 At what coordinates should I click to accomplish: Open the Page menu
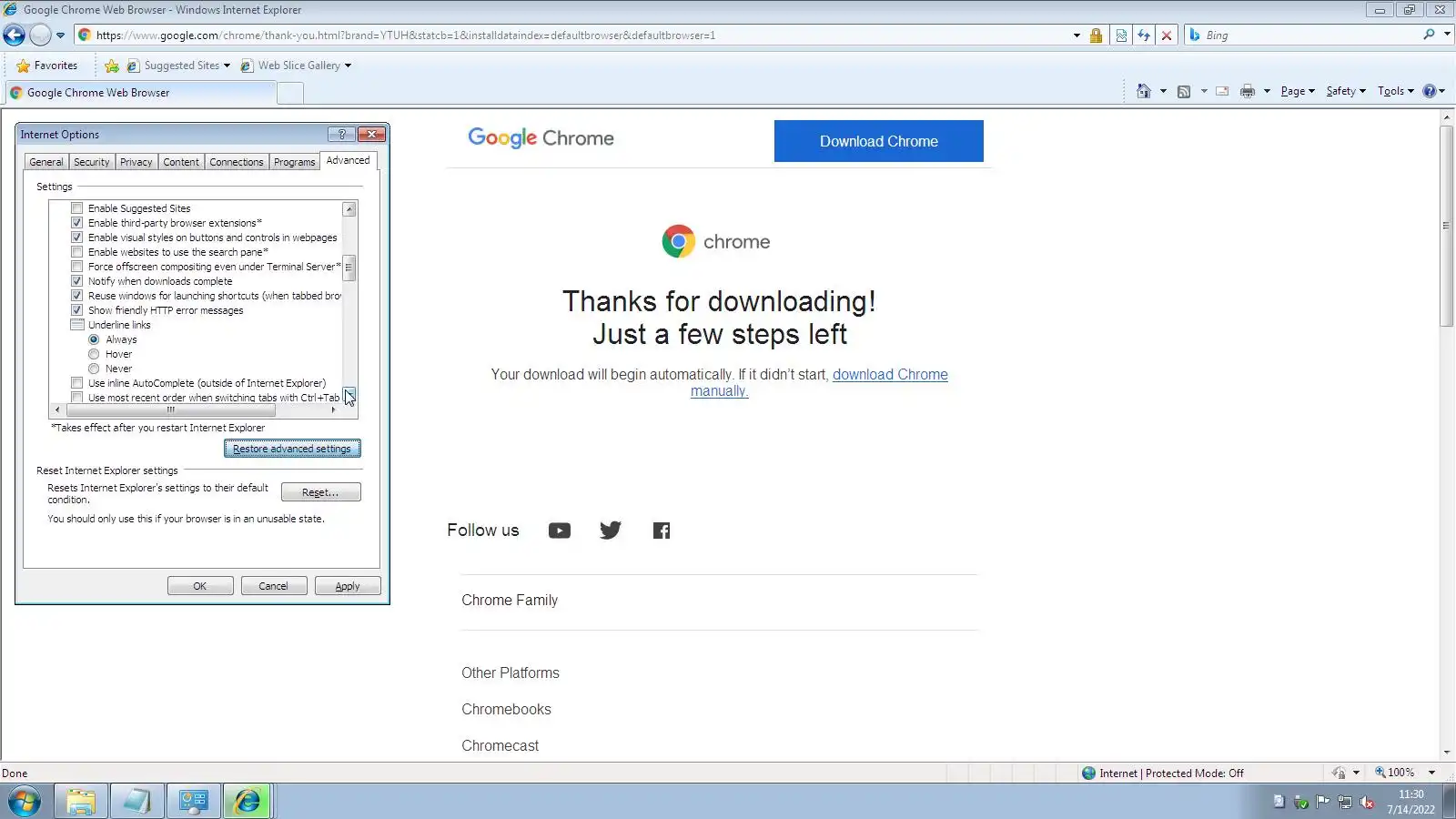1298,91
